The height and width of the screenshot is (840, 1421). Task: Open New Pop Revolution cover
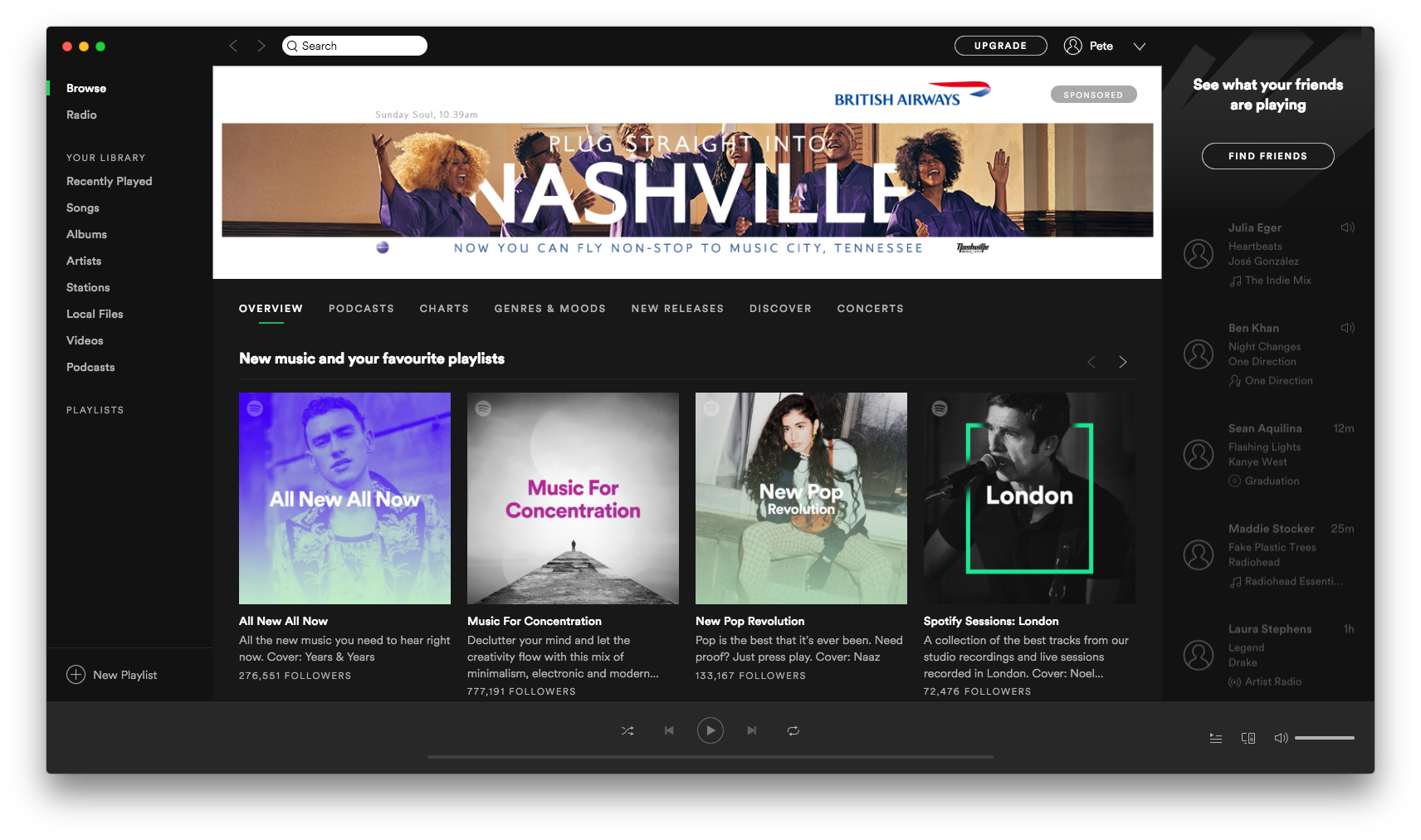tap(801, 498)
